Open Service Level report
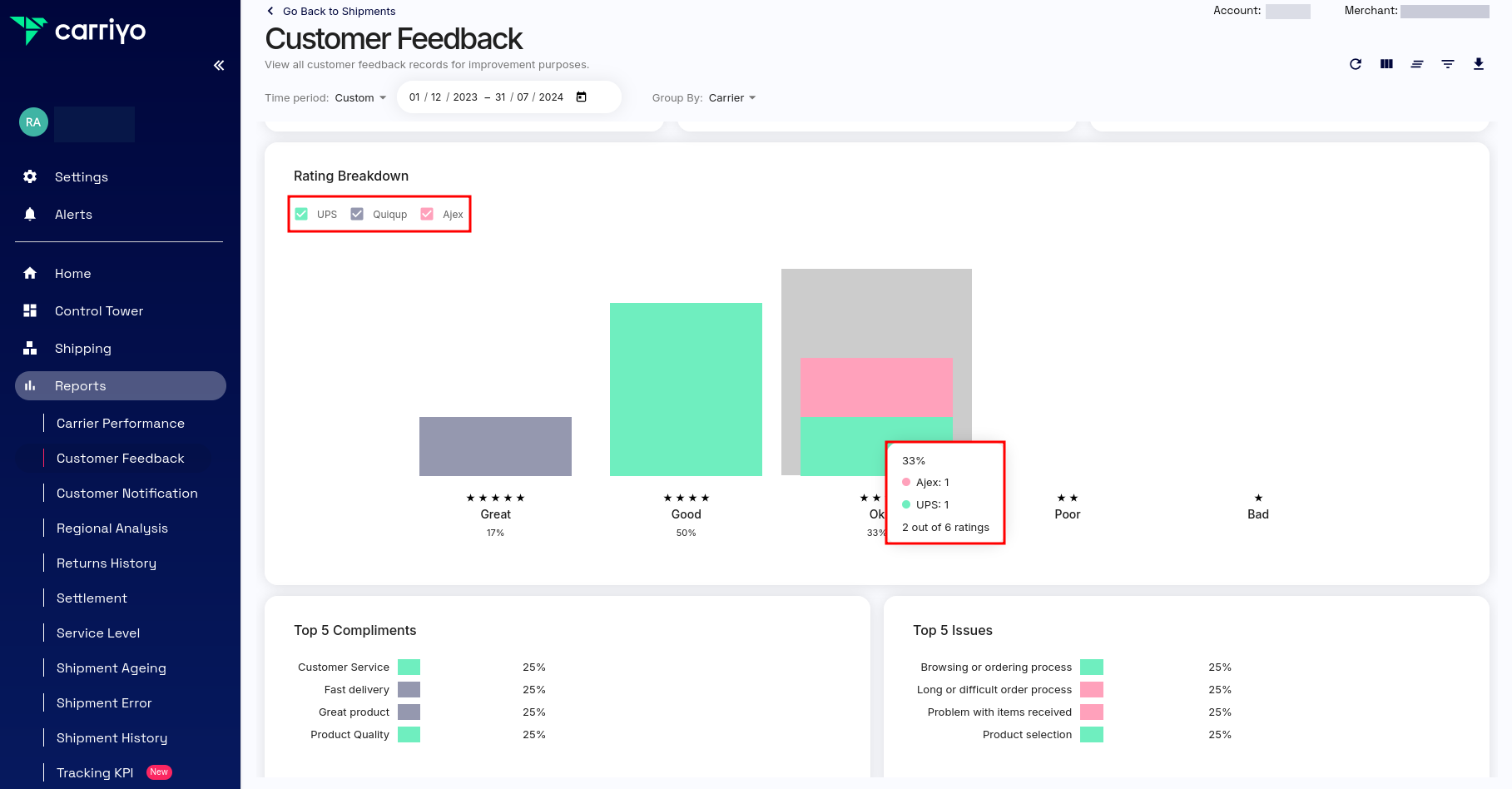 [98, 633]
